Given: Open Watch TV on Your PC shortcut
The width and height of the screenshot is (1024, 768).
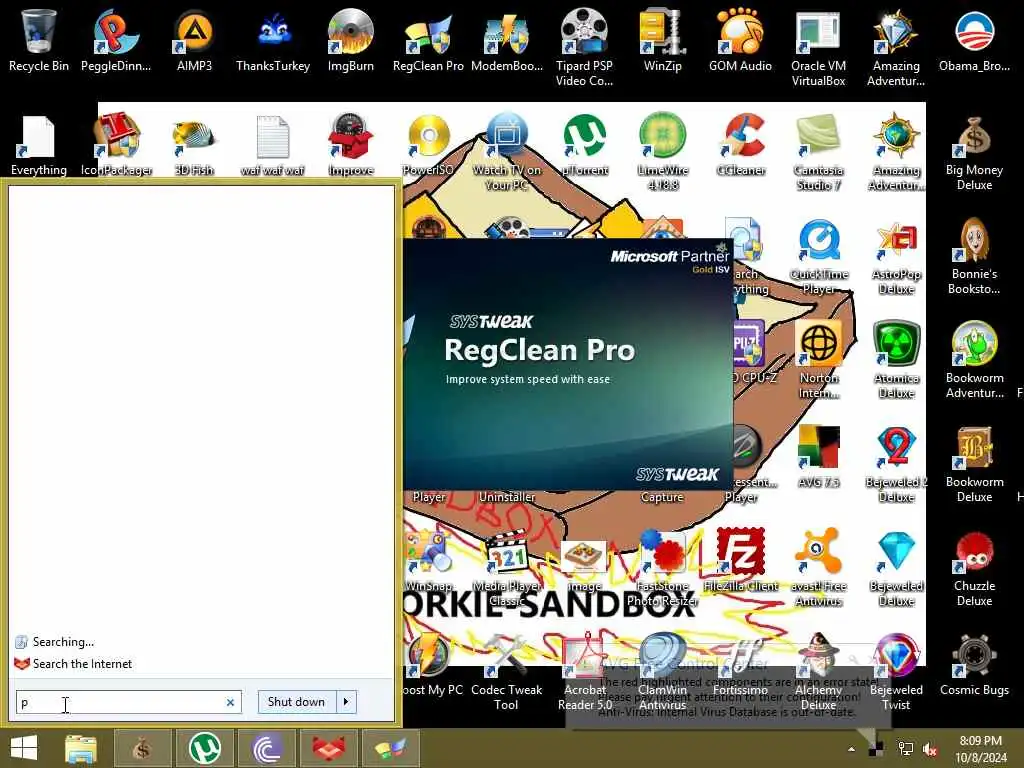Looking at the screenshot, I should pyautogui.click(x=507, y=152).
